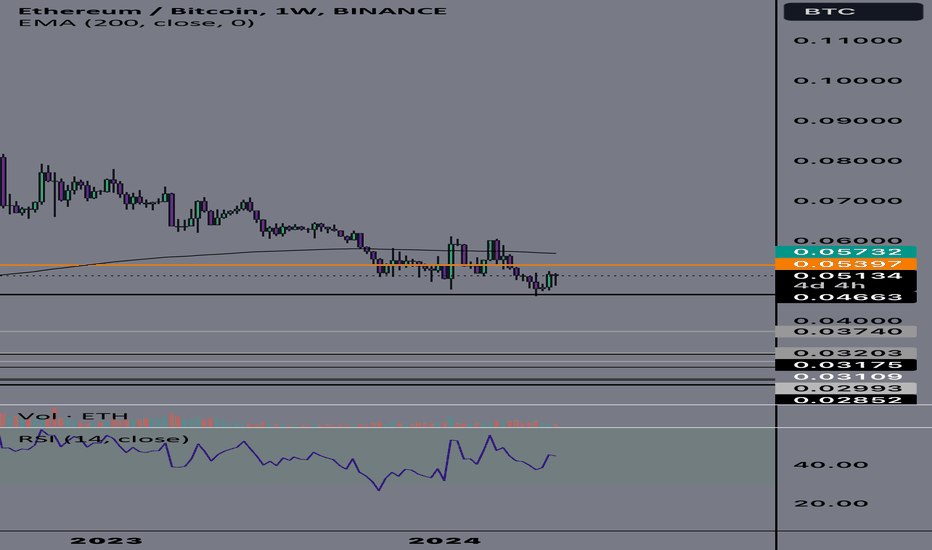Click the RSI (14, close) indicator label
This screenshot has width=932, height=550.
[x=103, y=439]
